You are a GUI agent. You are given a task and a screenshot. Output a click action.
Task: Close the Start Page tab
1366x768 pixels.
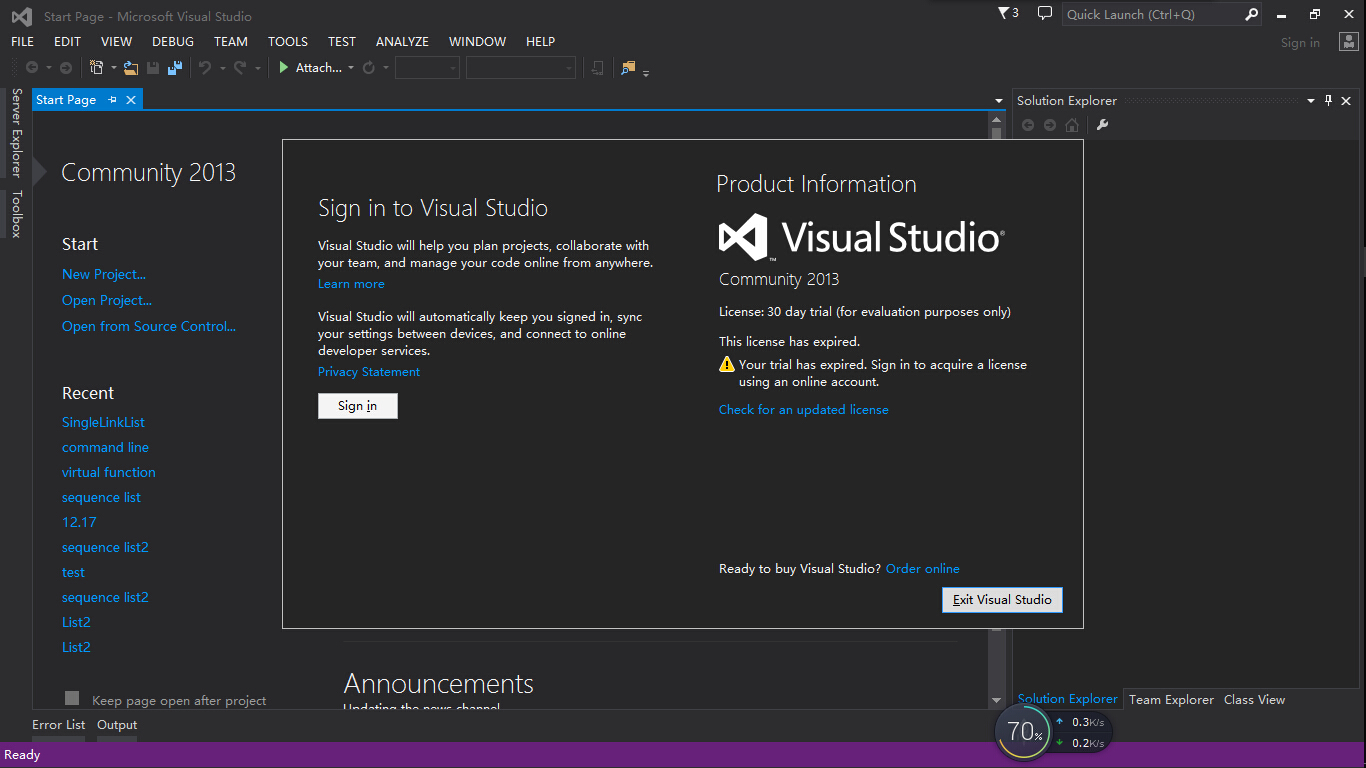click(131, 100)
